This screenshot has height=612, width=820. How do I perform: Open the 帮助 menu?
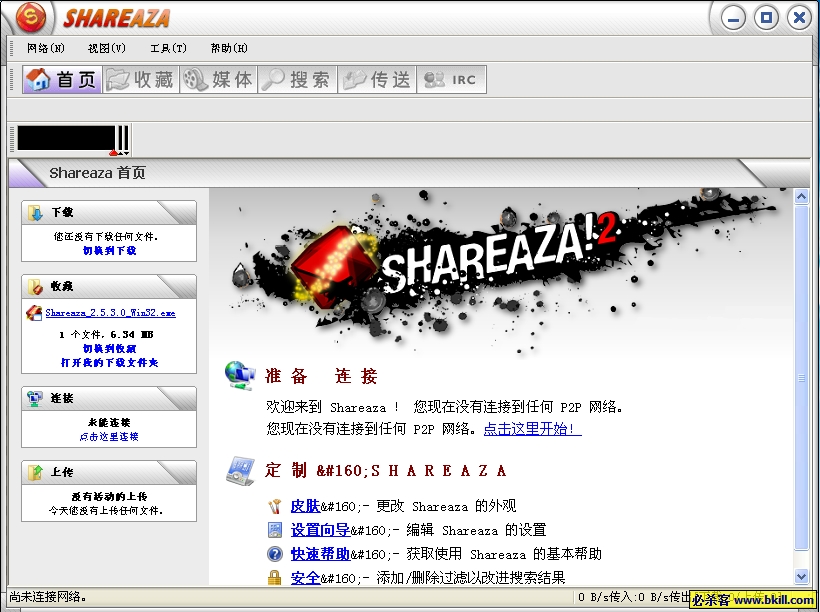tap(229, 48)
